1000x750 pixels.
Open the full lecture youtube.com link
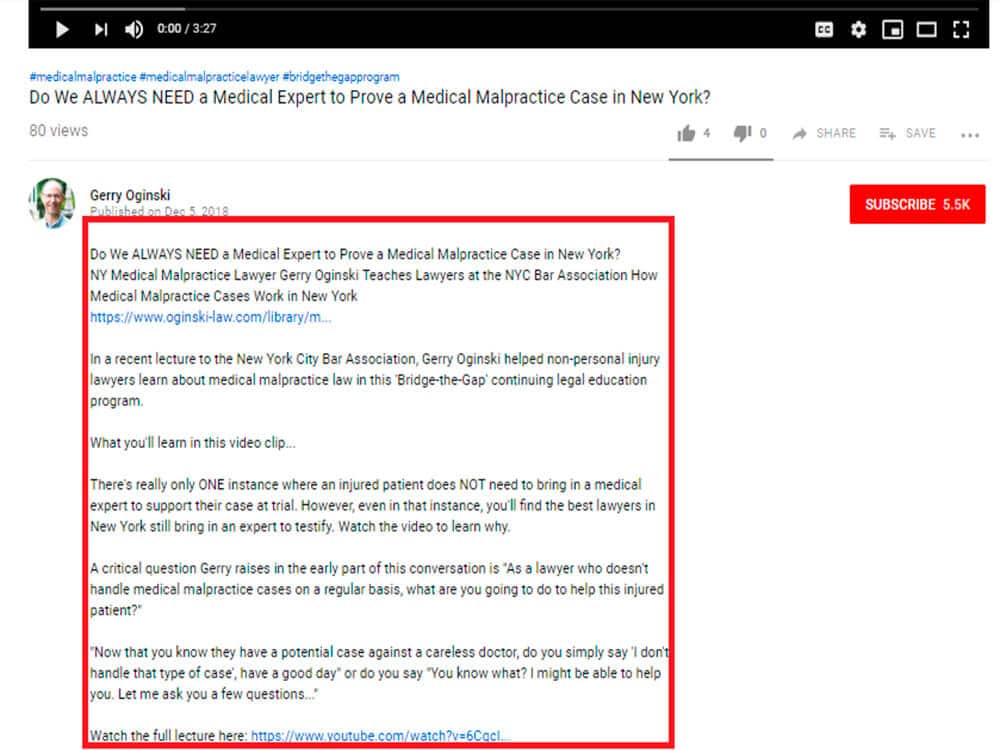381,735
